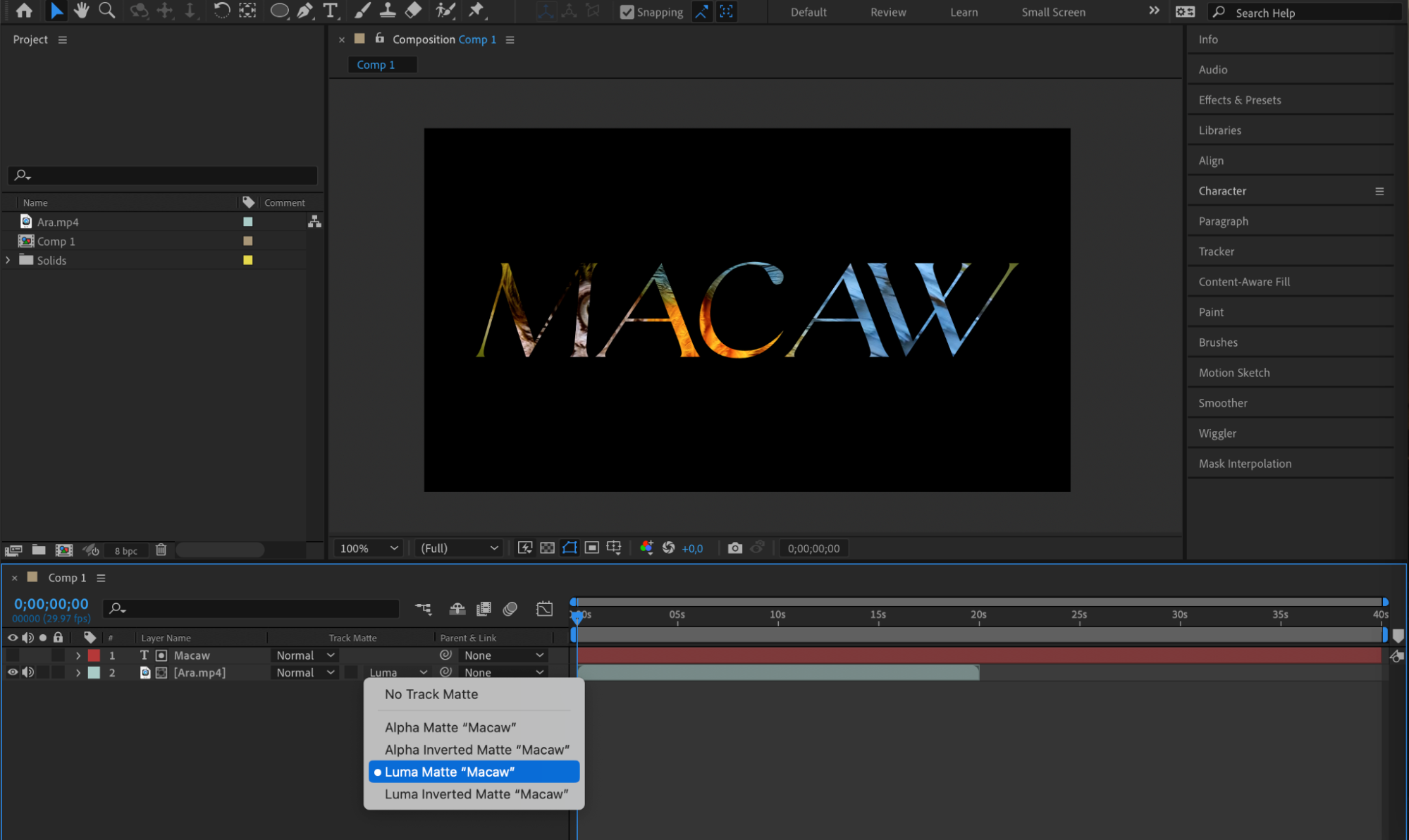Image resolution: width=1409 pixels, height=840 pixels.
Task: Open the 100% magnification dropdown
Action: pyautogui.click(x=369, y=548)
